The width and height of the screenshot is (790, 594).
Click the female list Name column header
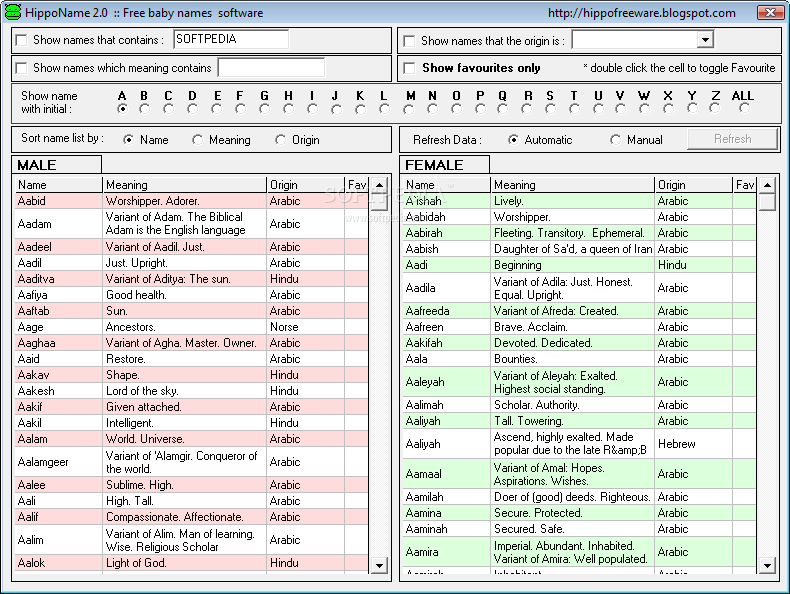(x=446, y=185)
